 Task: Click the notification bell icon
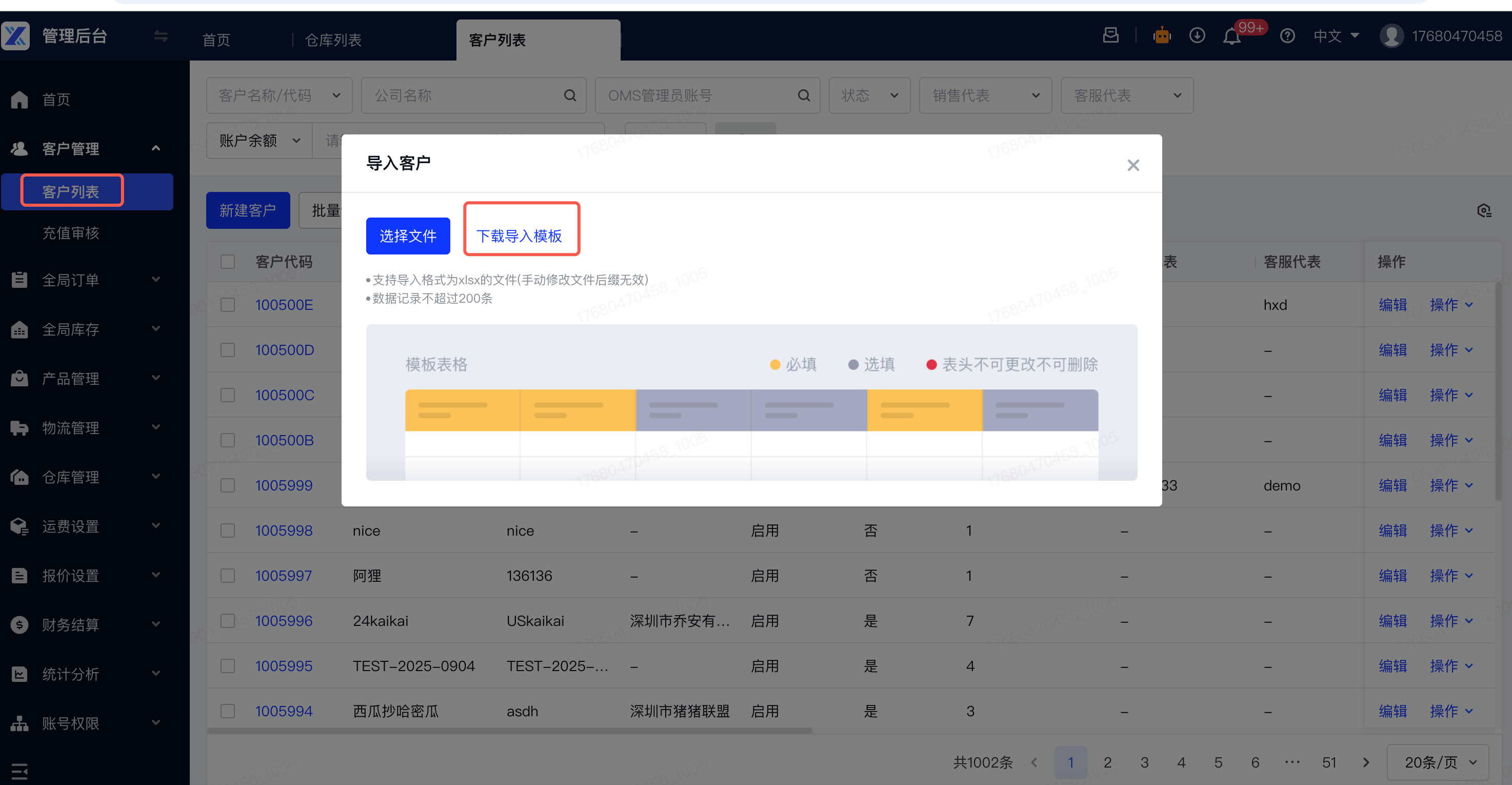click(x=1231, y=37)
